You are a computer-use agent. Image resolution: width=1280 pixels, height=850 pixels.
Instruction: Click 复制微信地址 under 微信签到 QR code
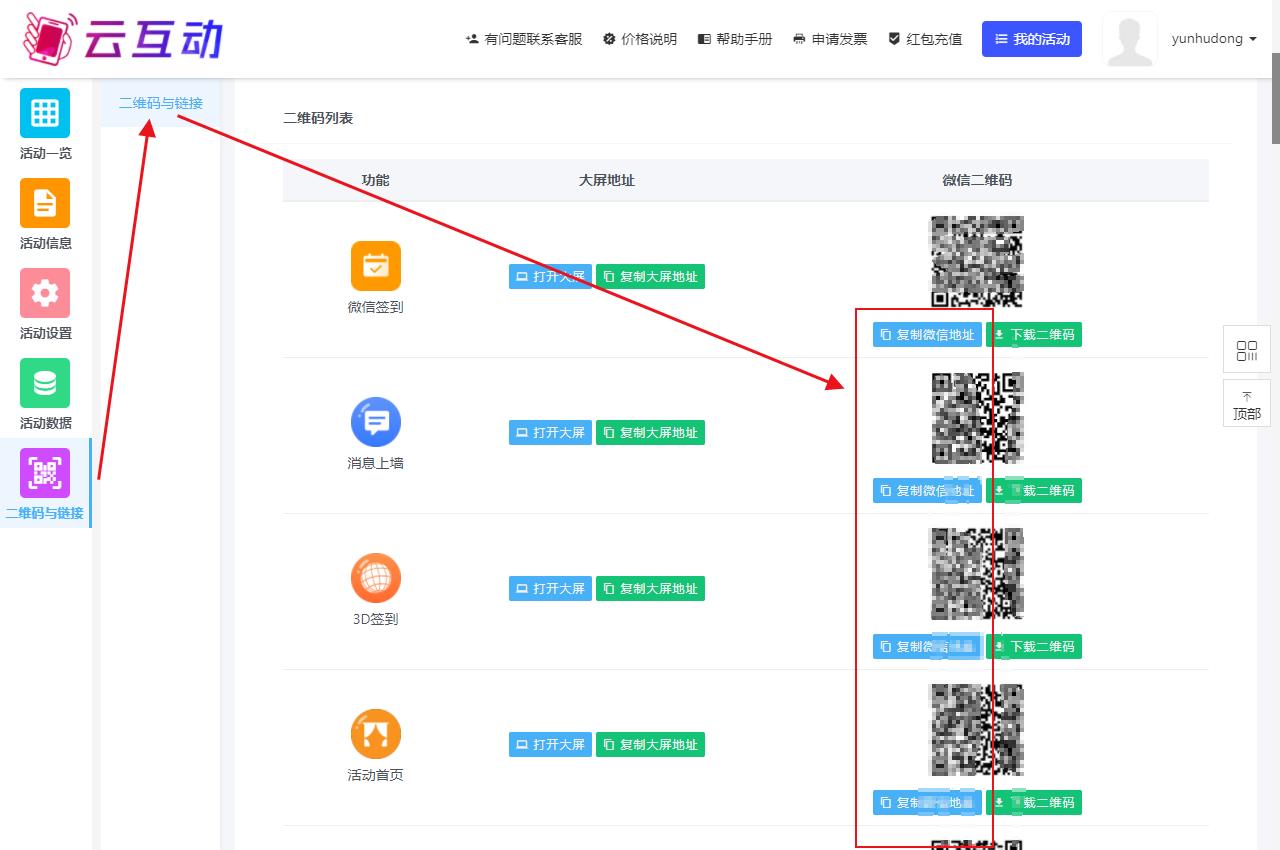click(927, 335)
